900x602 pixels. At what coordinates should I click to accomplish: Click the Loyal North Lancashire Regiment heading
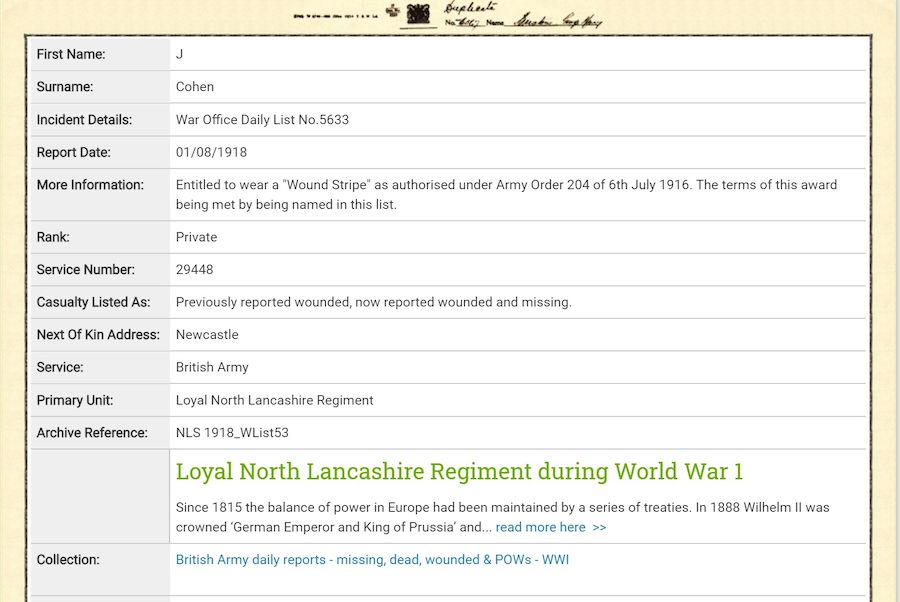pyautogui.click(x=459, y=472)
